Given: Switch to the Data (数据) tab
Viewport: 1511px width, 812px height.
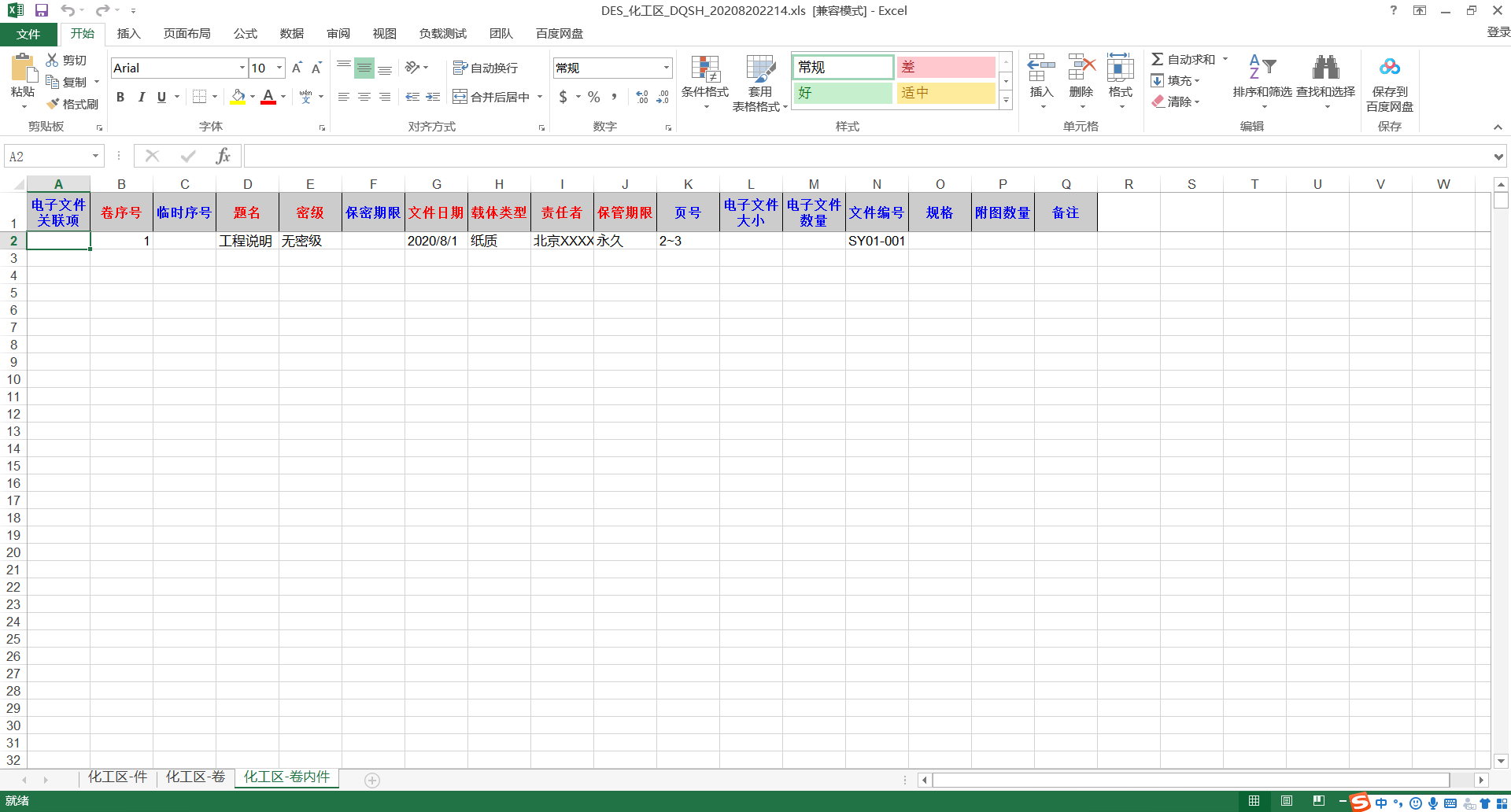Looking at the screenshot, I should [292, 34].
